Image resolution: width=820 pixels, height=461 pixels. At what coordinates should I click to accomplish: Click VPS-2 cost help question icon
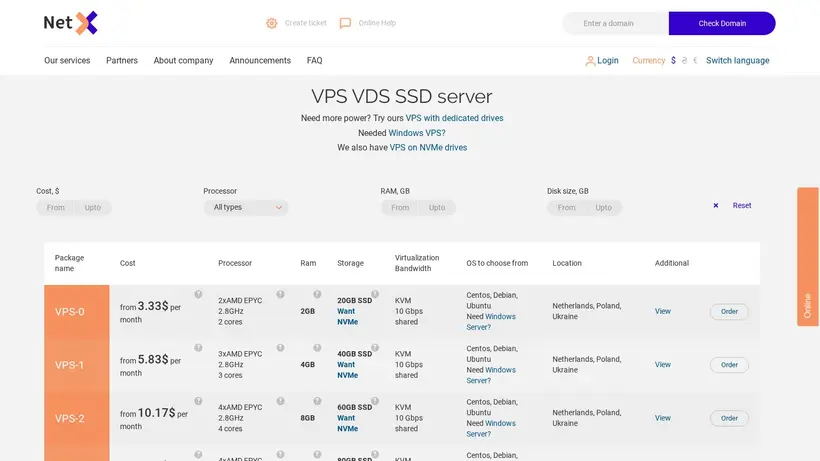pos(198,401)
